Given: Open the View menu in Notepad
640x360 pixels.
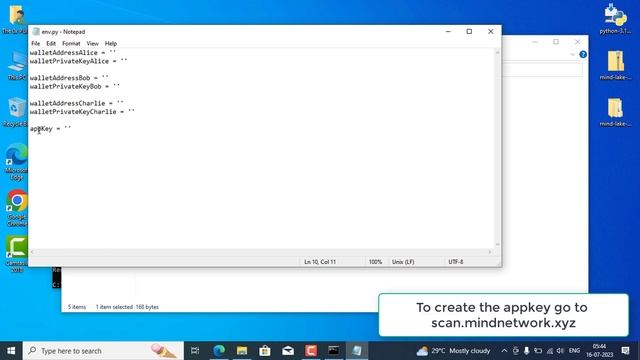Looking at the screenshot, I should coord(92,43).
